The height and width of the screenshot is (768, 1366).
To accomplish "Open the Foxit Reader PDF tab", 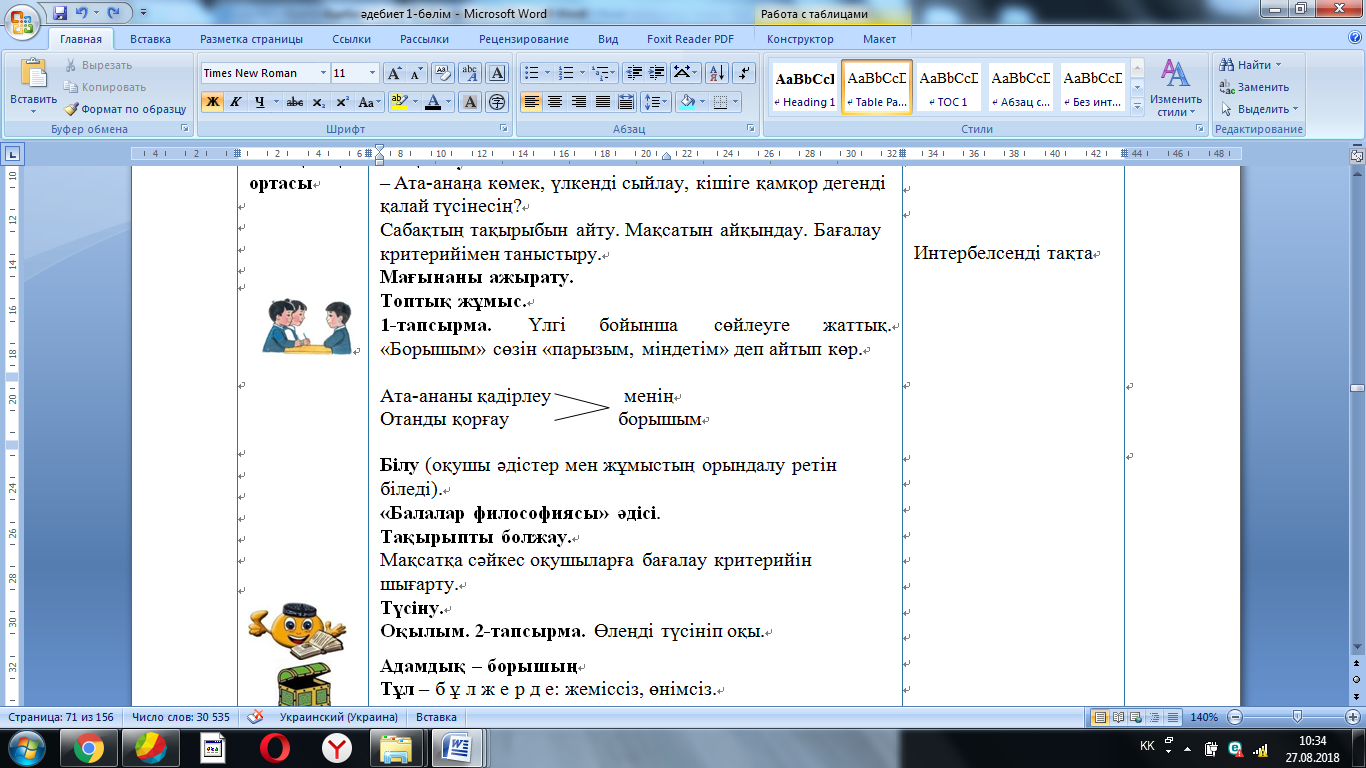I will [x=691, y=39].
